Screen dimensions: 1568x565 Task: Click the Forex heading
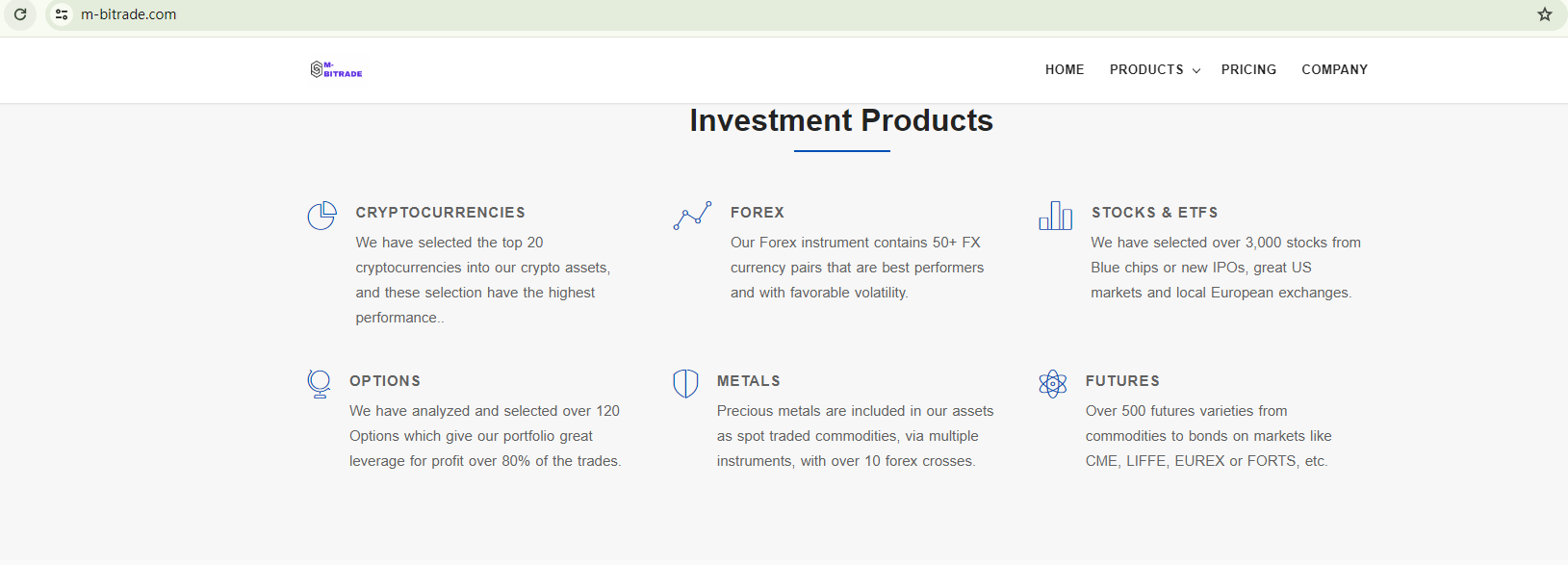coord(758,213)
